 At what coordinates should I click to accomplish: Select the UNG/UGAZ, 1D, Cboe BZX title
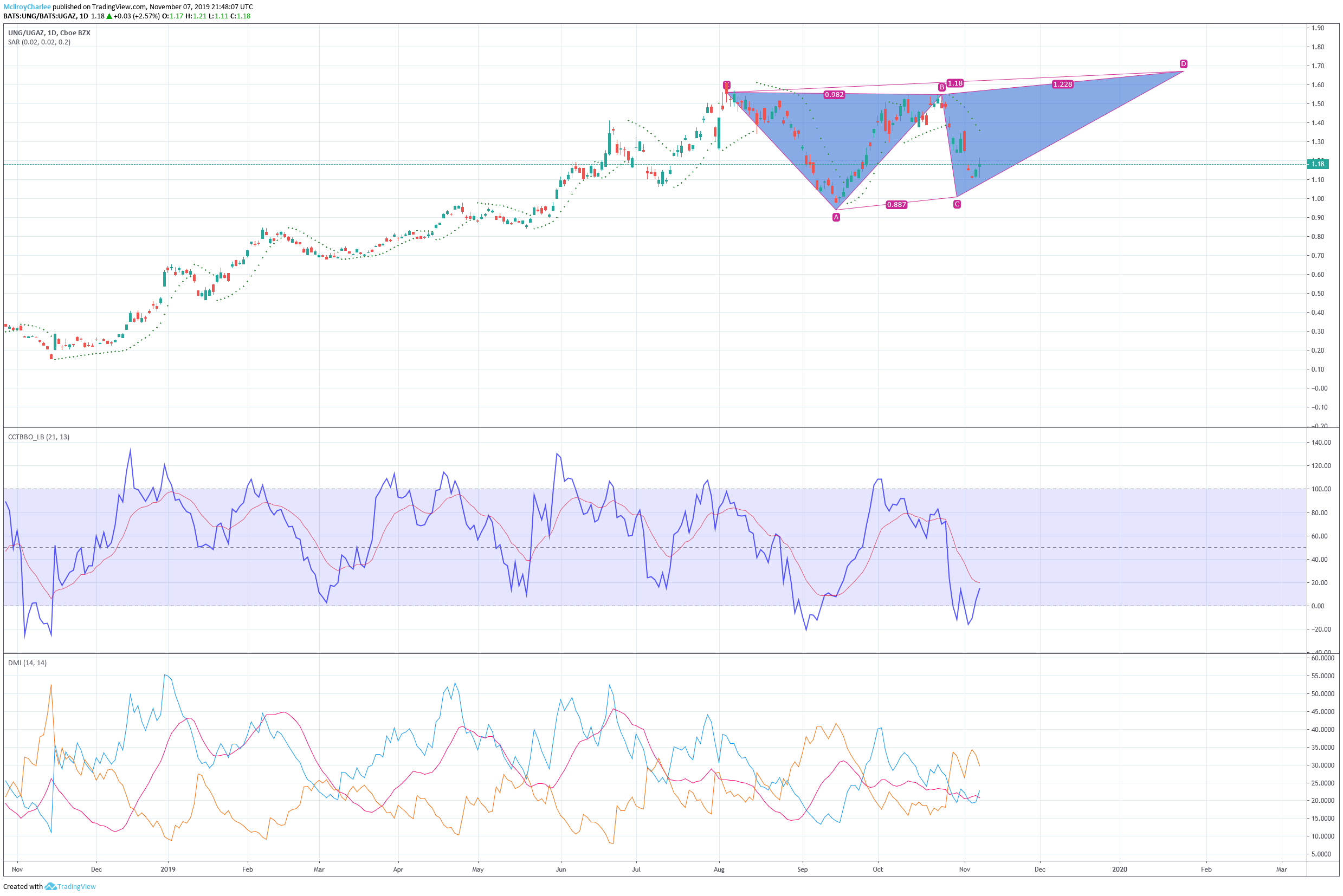tap(49, 33)
